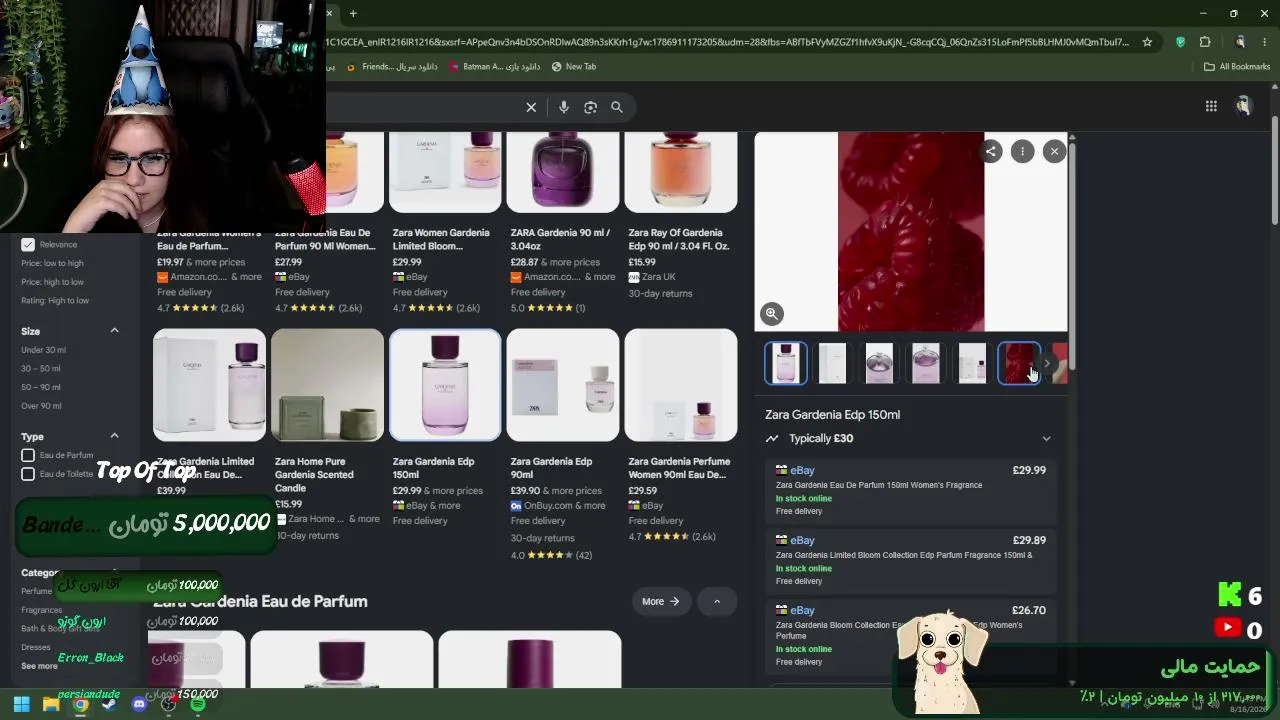The height and width of the screenshot is (720, 1280).
Task: Filter size Under 30 ml
Action: 43,350
